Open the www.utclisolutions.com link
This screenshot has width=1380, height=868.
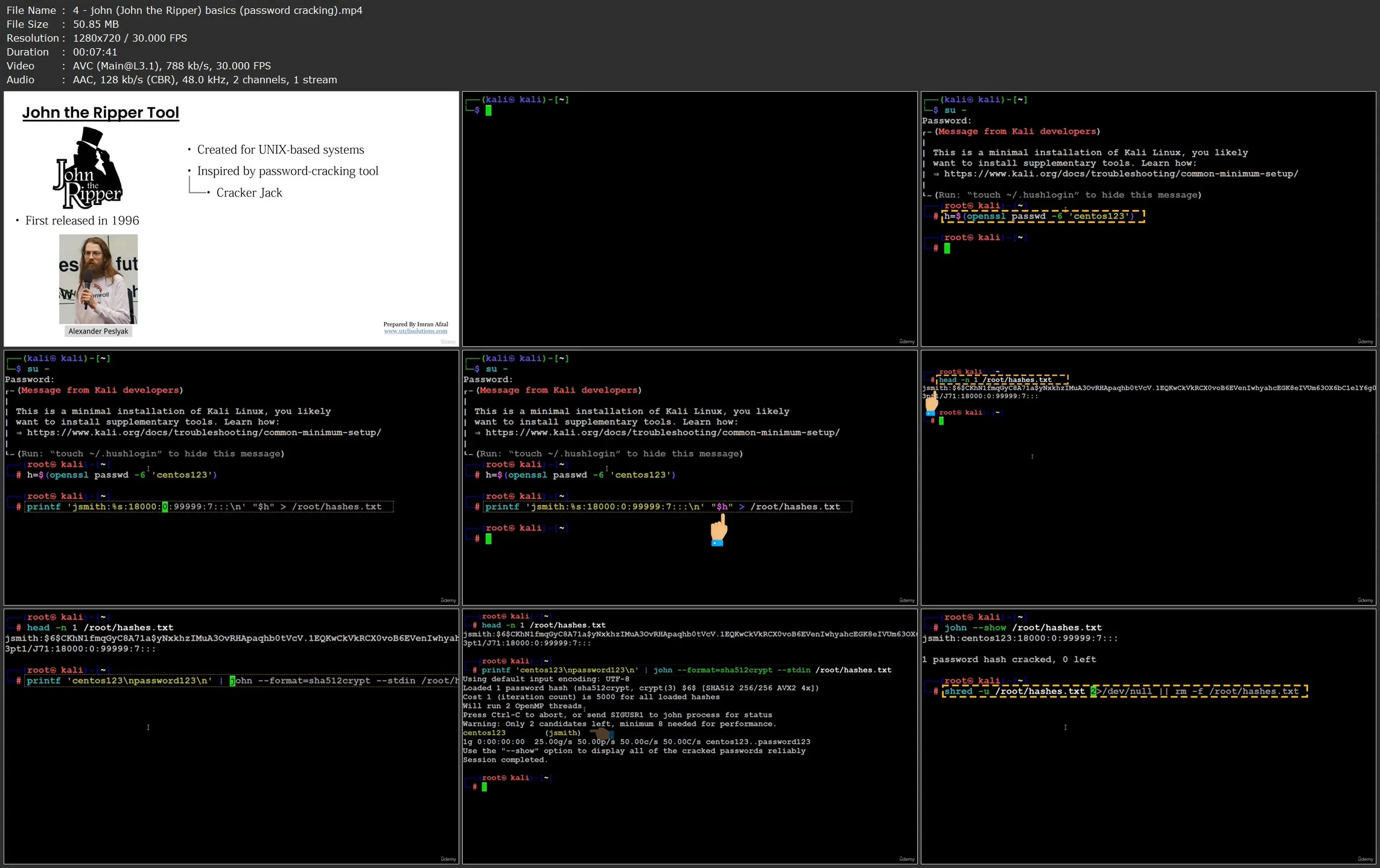coord(415,331)
